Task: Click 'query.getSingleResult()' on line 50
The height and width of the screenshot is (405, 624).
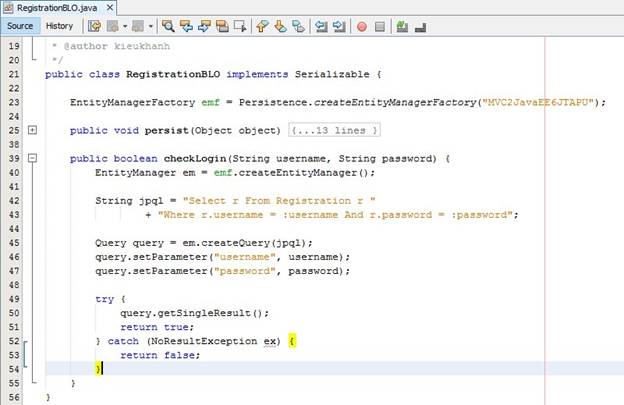Action: 191,313
